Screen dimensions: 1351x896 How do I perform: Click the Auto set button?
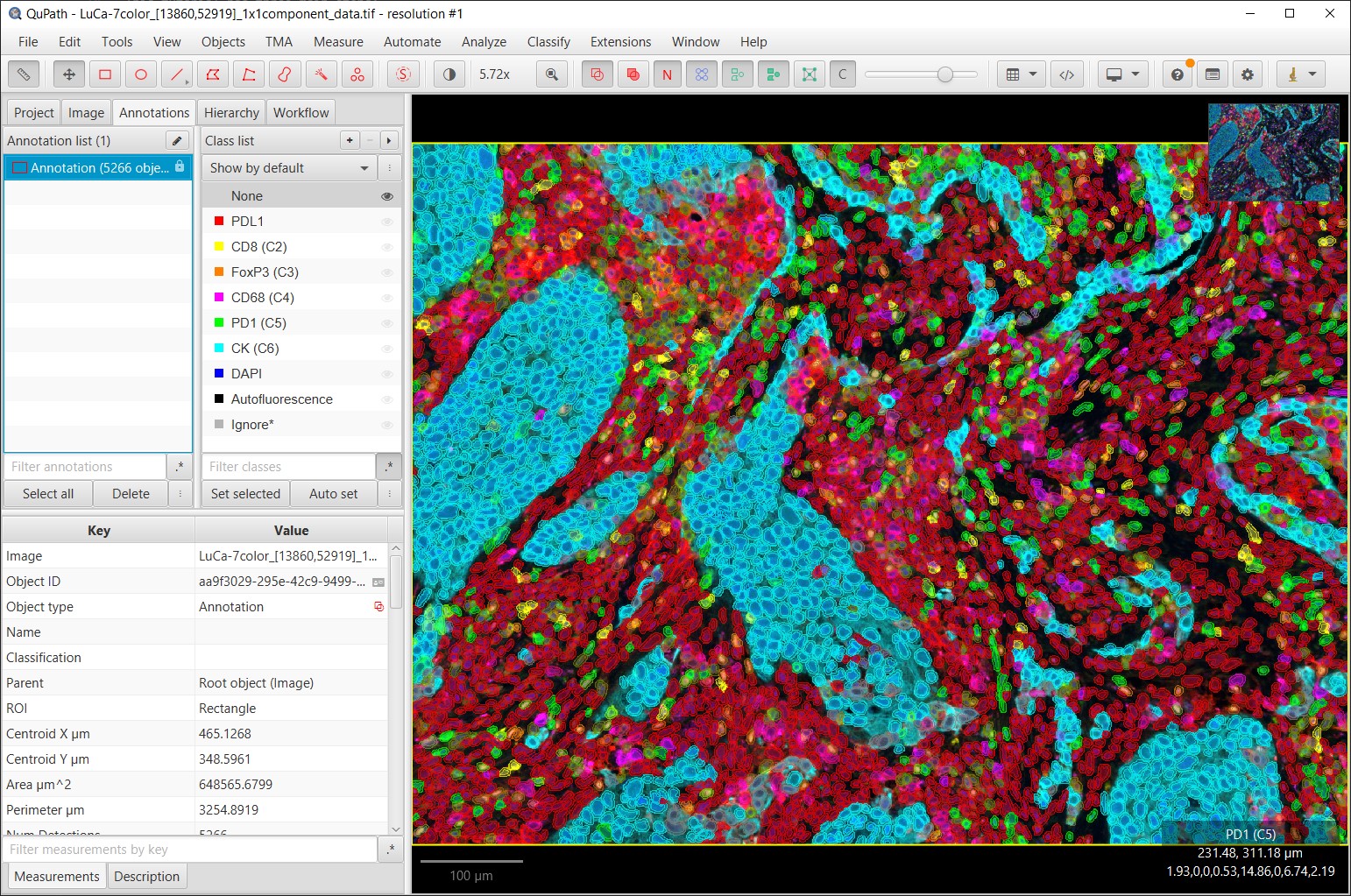(x=333, y=494)
